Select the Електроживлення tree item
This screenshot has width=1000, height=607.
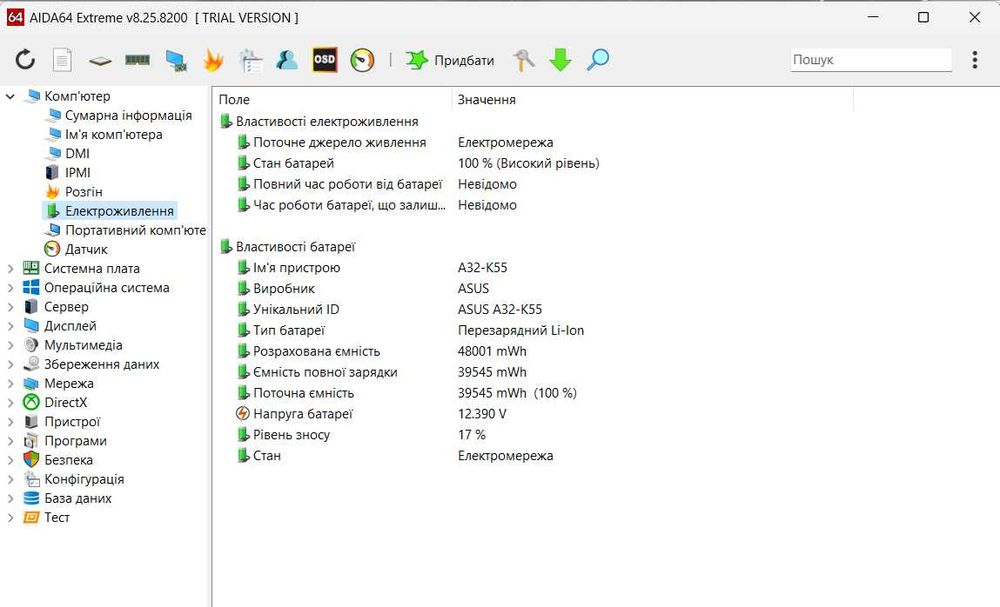click(x=119, y=211)
